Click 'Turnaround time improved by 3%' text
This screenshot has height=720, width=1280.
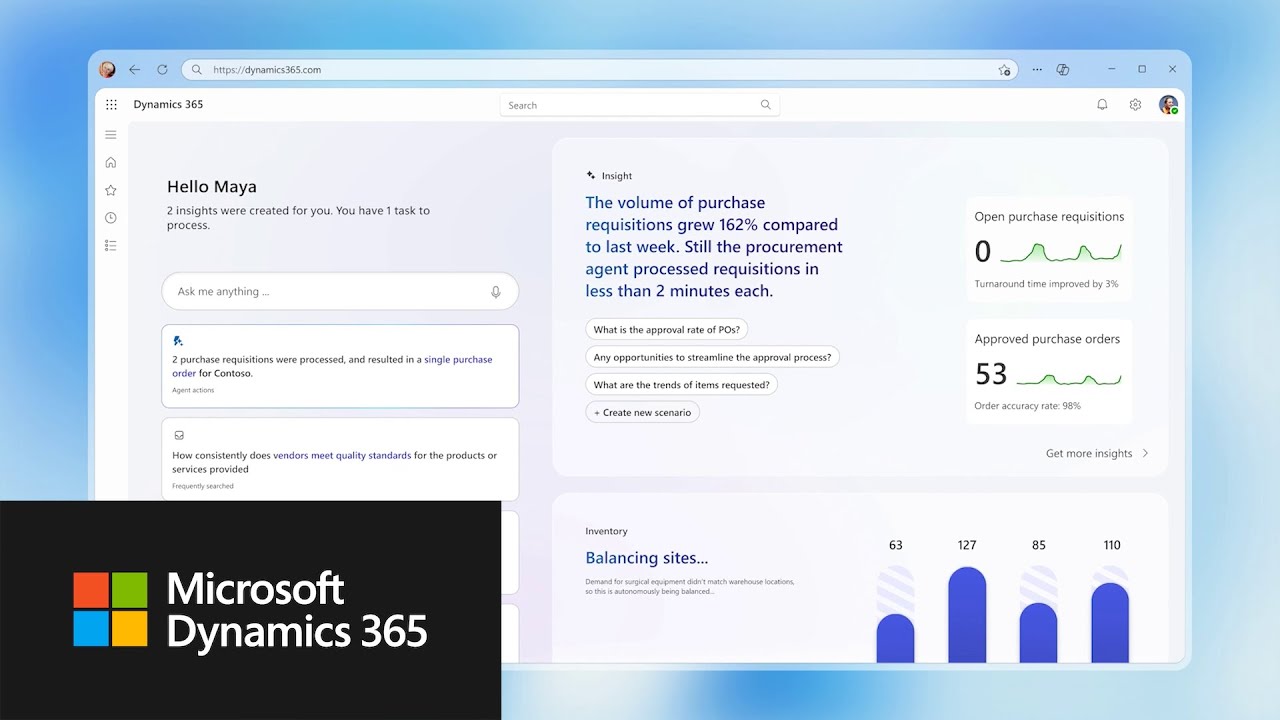point(1046,284)
